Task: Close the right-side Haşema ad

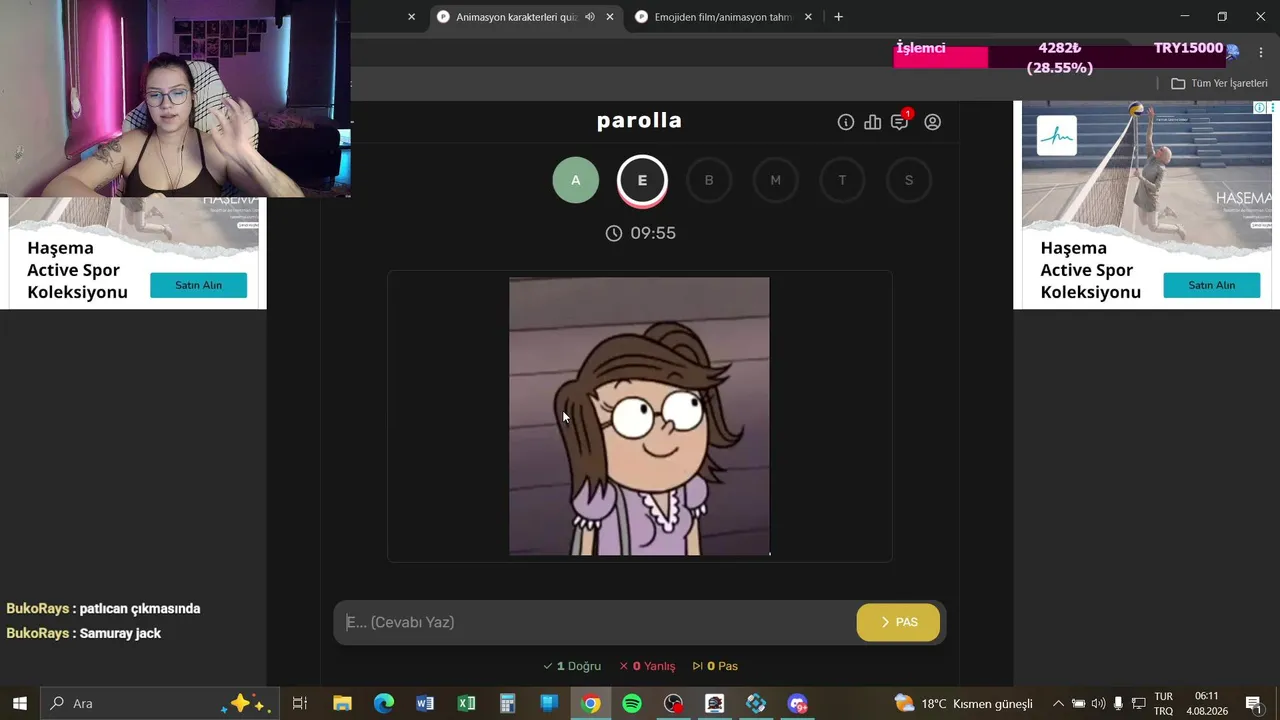Action: coord(1272,107)
